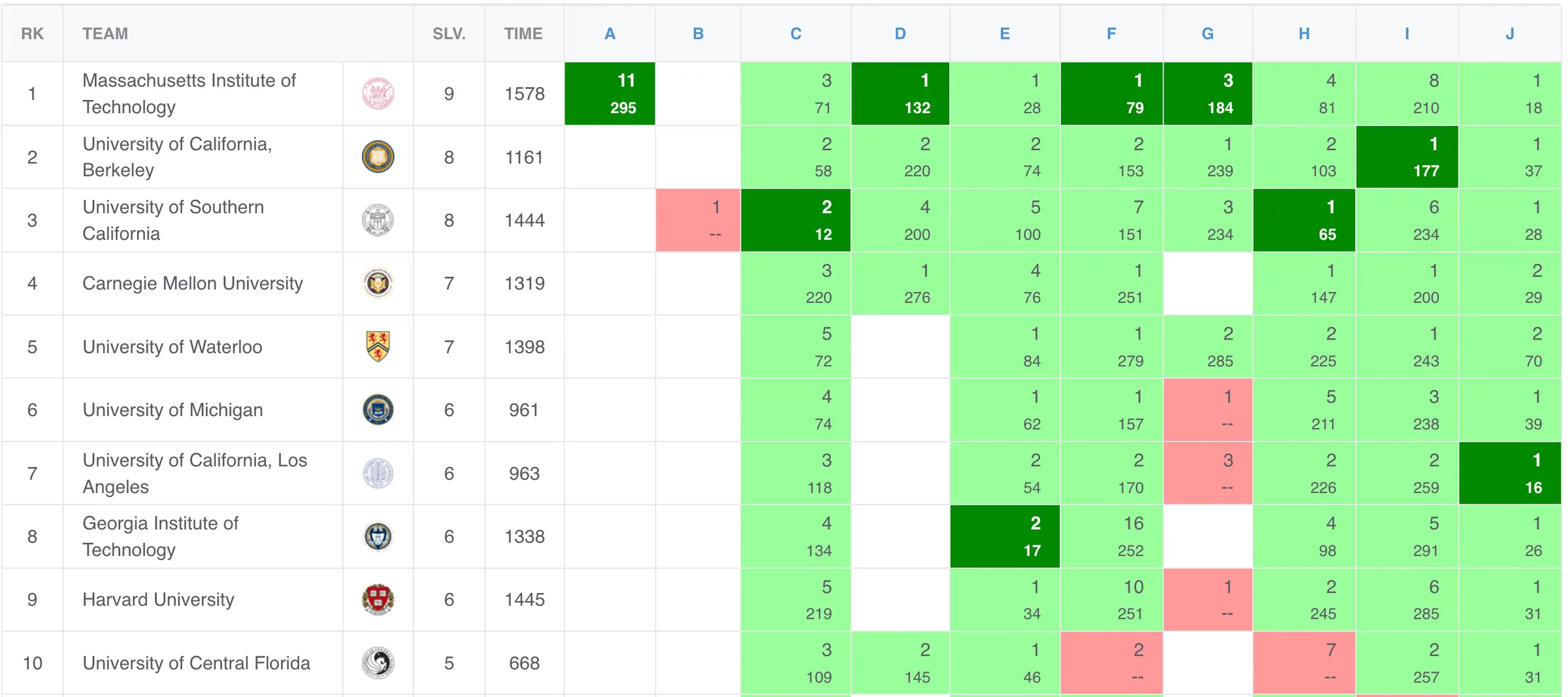Click MIT's total time 1578
The width and height of the screenshot is (1568, 697).
pyautogui.click(x=525, y=93)
